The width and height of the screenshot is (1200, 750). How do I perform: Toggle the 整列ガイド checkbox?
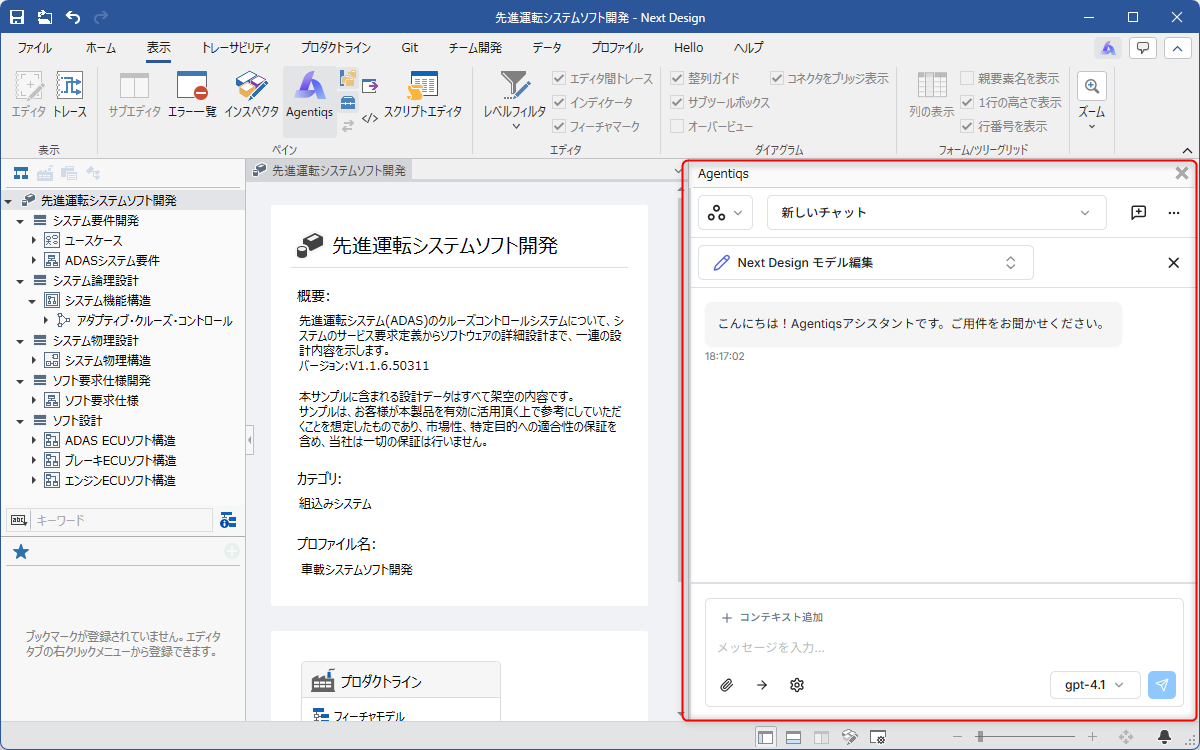678,78
